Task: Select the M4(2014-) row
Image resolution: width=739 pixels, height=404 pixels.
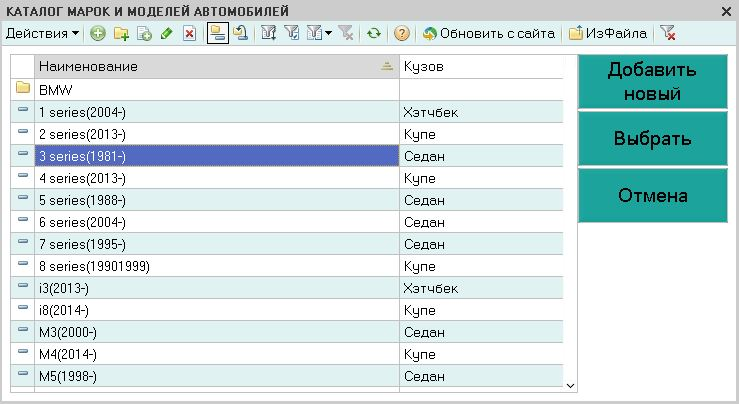Action: coord(287,354)
